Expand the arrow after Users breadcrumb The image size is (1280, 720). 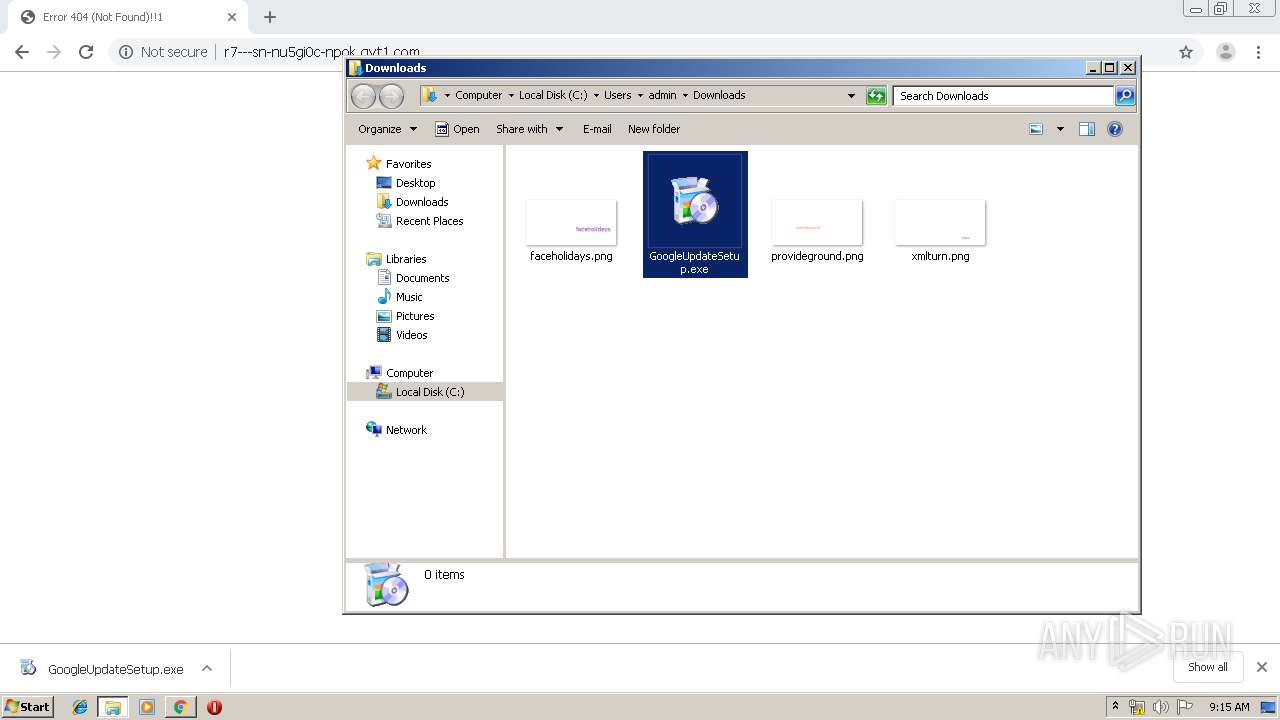[x=640, y=96]
